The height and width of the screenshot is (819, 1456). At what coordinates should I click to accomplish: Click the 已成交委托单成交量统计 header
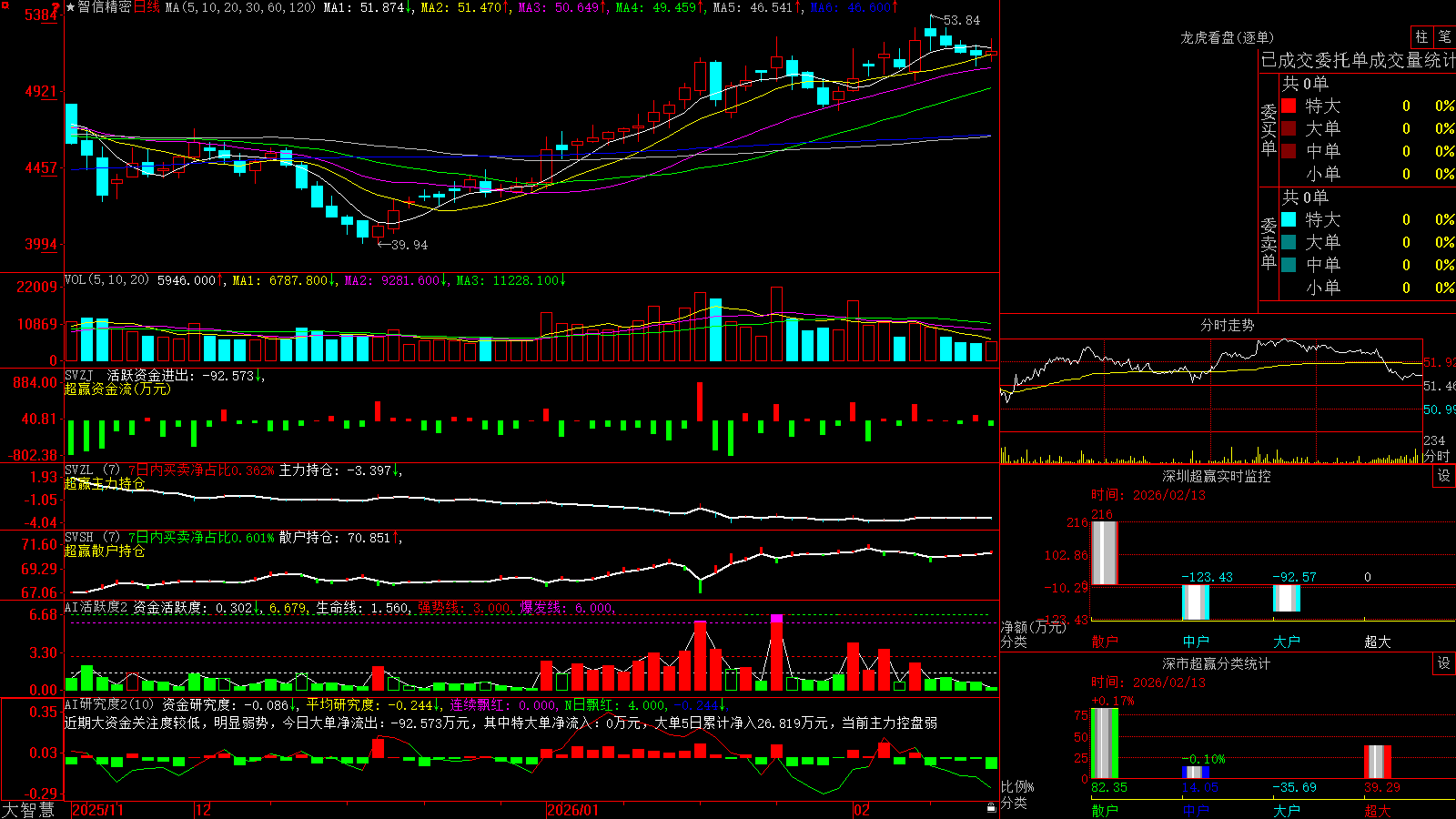pyautogui.click(x=1358, y=60)
